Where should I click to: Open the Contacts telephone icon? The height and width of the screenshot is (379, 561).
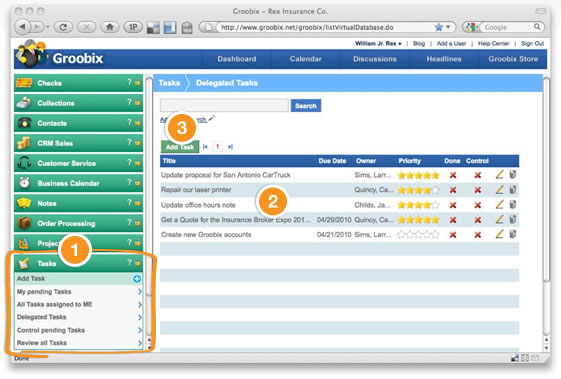(24, 123)
